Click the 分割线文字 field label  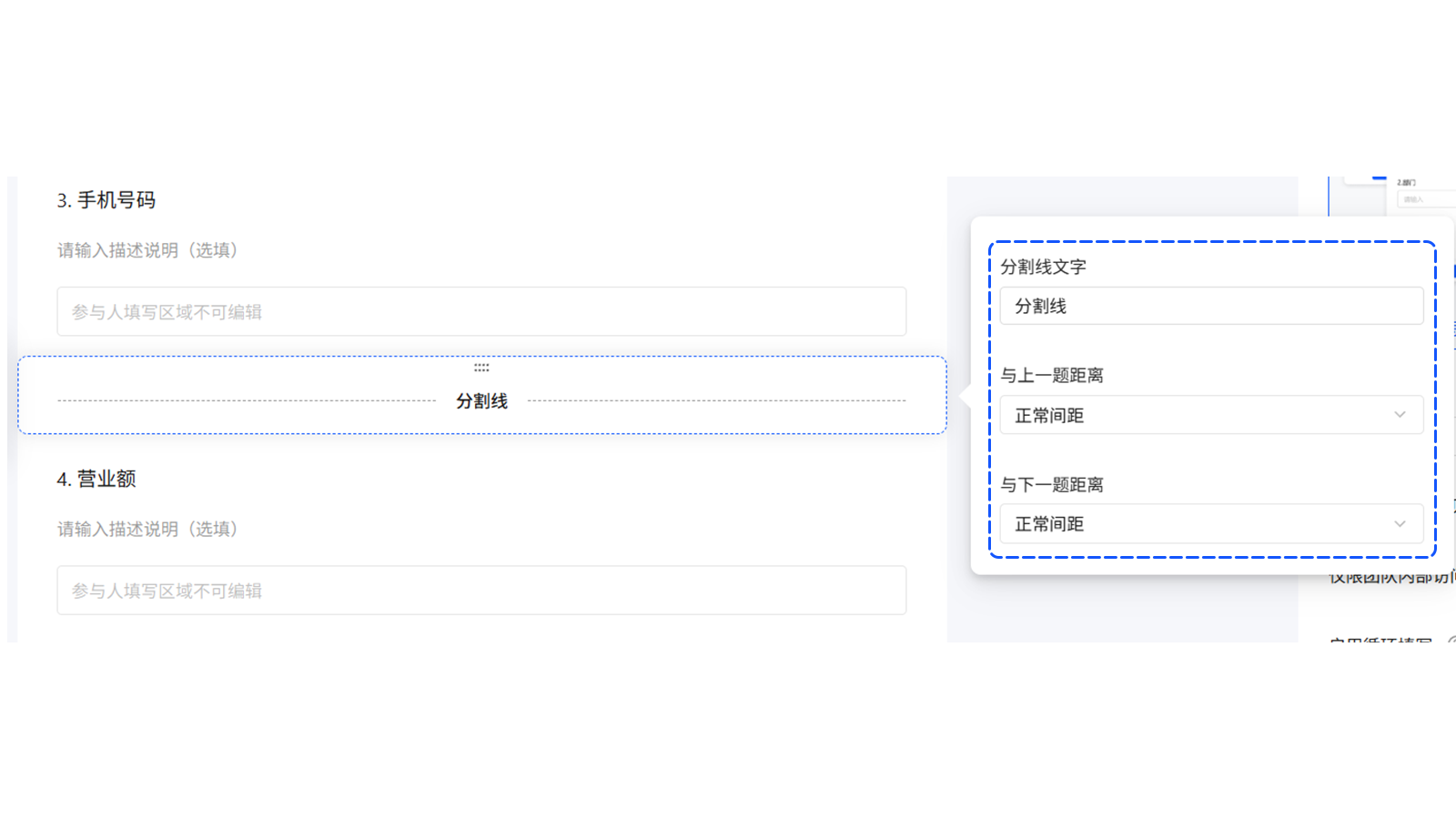click(x=1043, y=267)
